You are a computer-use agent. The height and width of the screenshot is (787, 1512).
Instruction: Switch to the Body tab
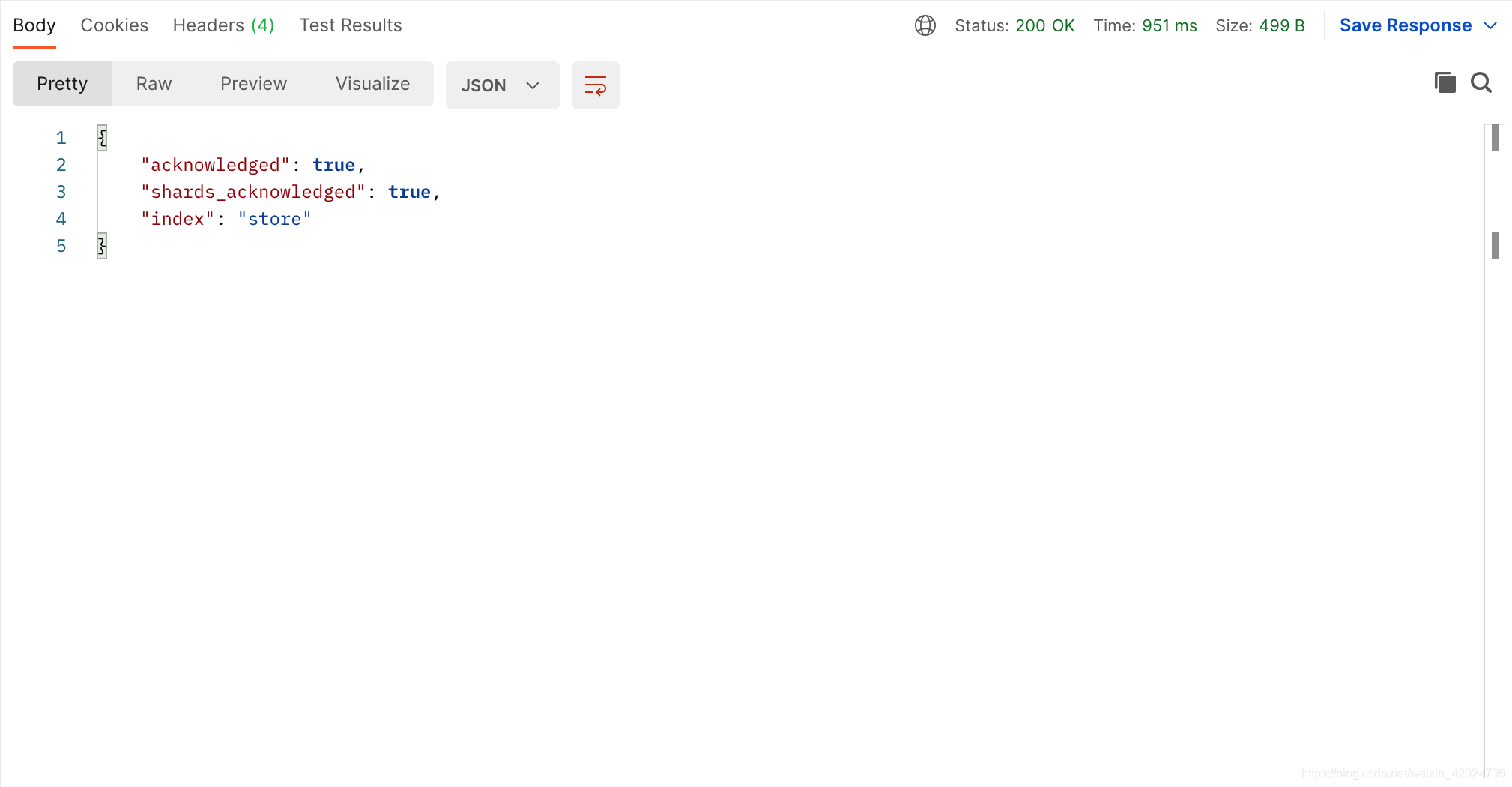tap(34, 25)
